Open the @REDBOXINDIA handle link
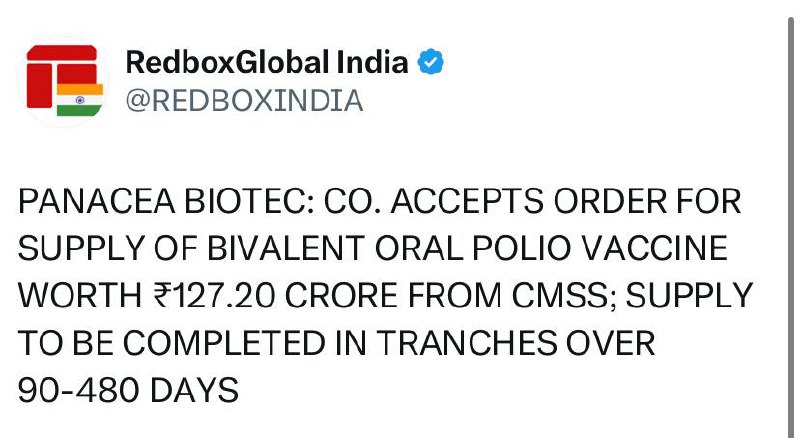 coord(244,101)
